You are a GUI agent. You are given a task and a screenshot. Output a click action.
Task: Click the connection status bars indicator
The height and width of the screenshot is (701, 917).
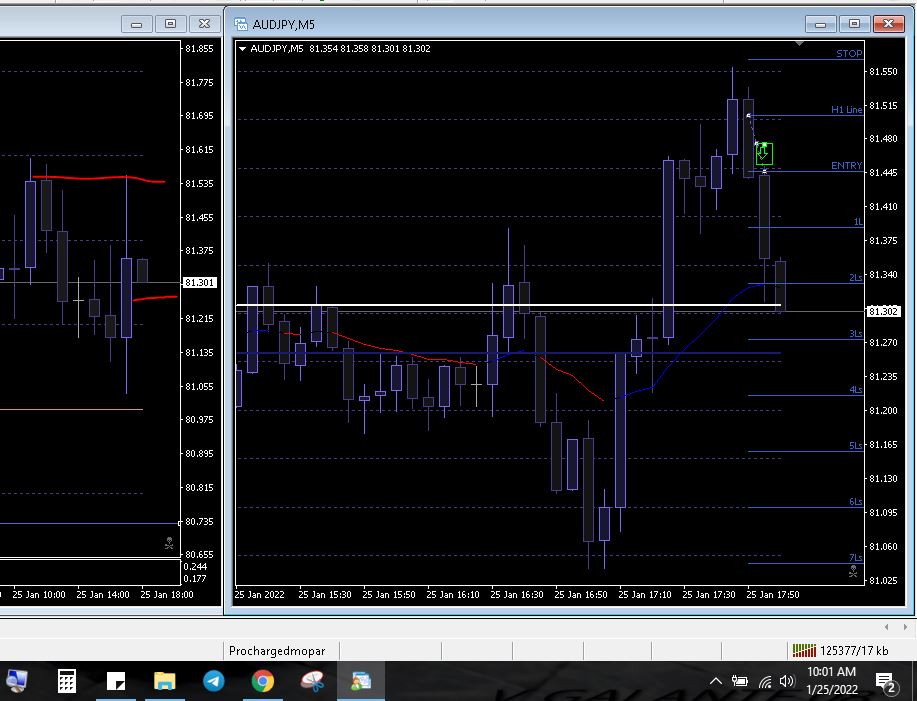pyautogui.click(x=802, y=651)
